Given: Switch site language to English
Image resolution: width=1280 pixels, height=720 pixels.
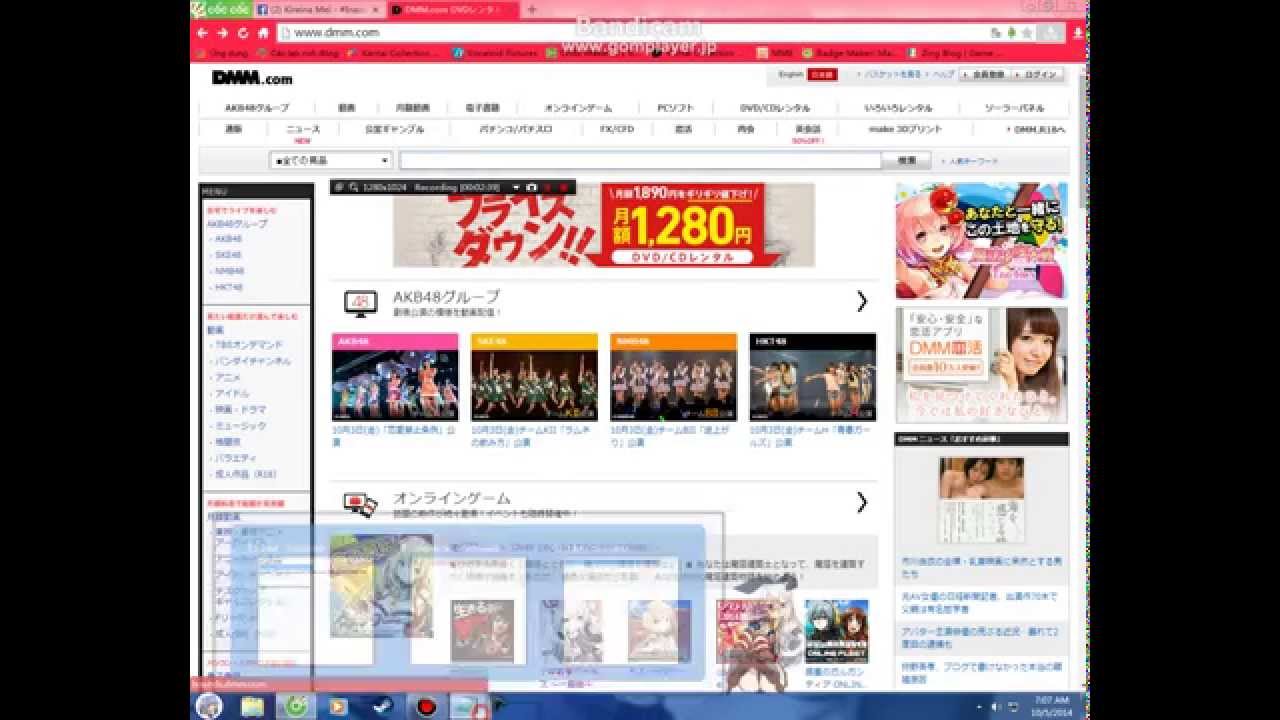Looking at the screenshot, I should point(790,75).
